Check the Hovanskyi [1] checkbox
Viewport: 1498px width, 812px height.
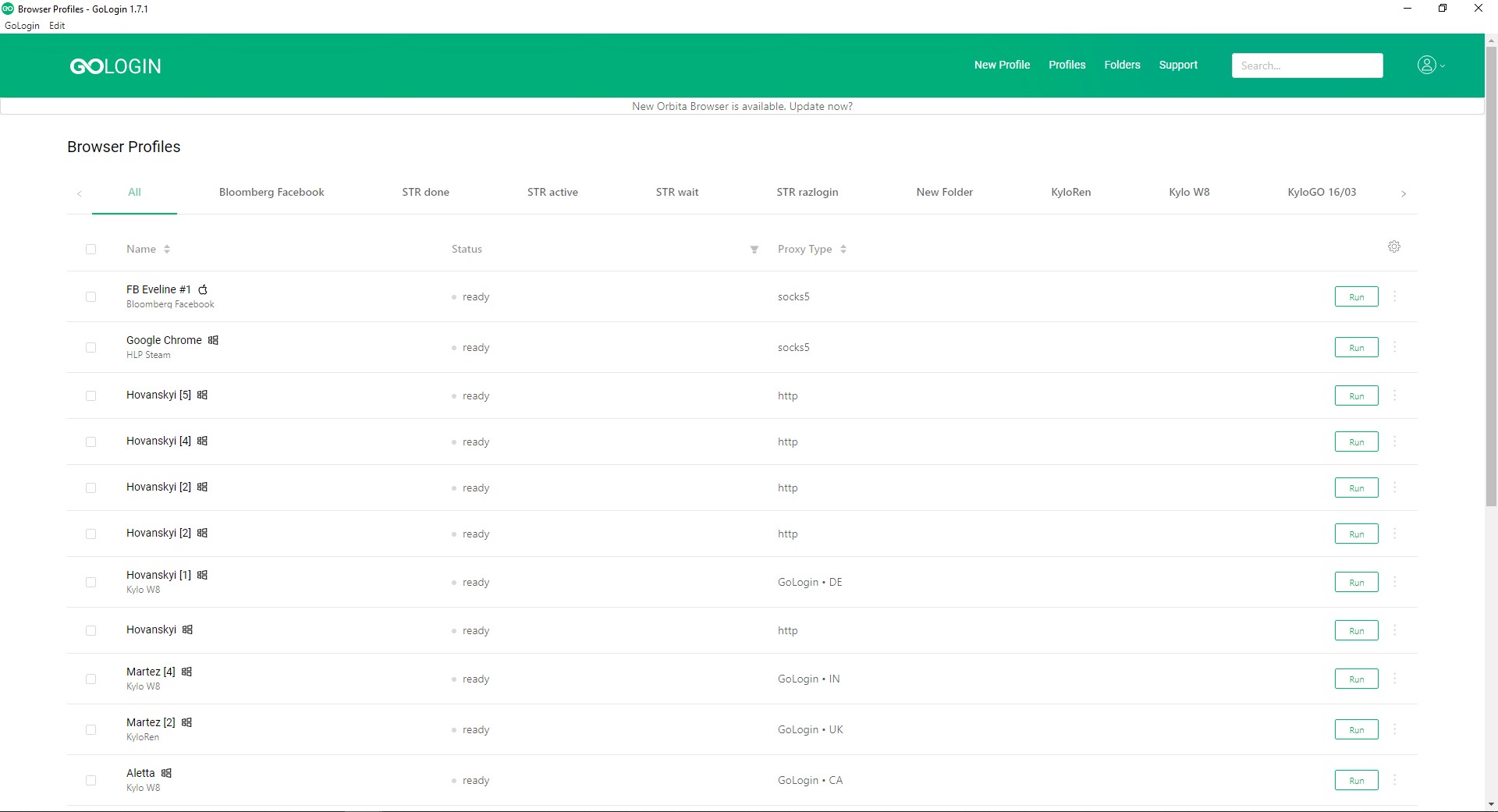point(91,583)
